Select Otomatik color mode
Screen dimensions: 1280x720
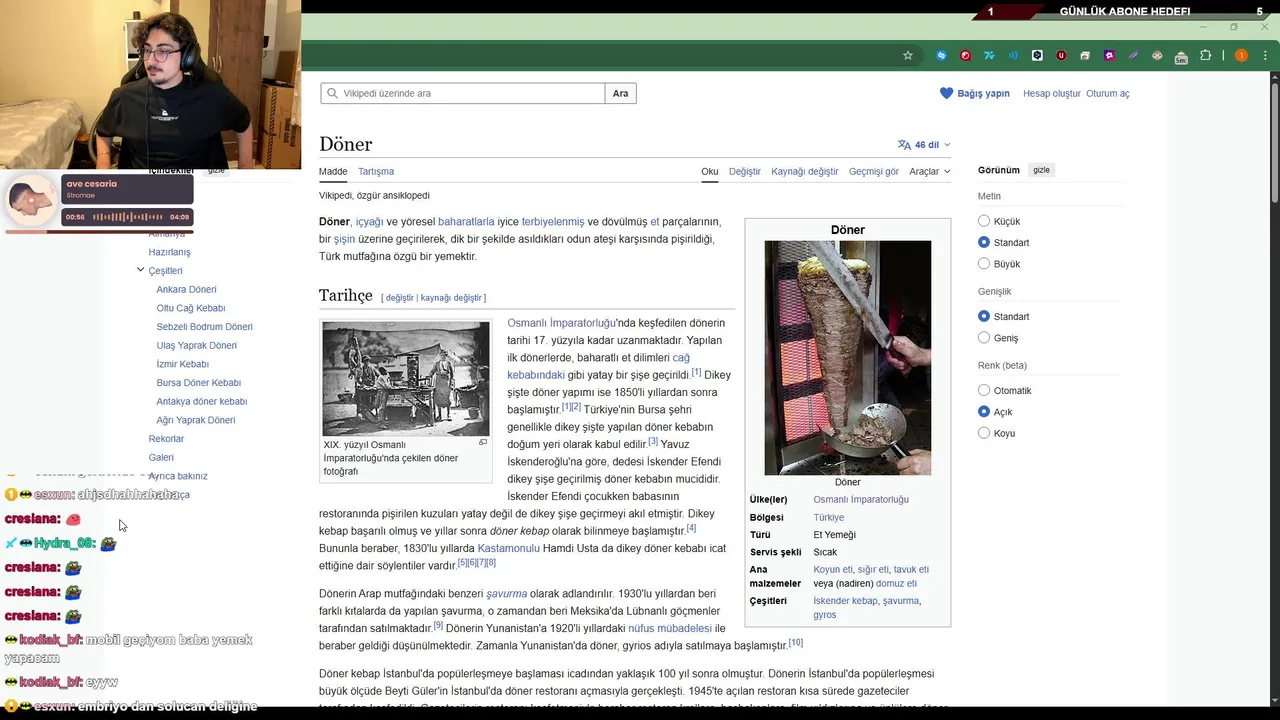click(984, 390)
